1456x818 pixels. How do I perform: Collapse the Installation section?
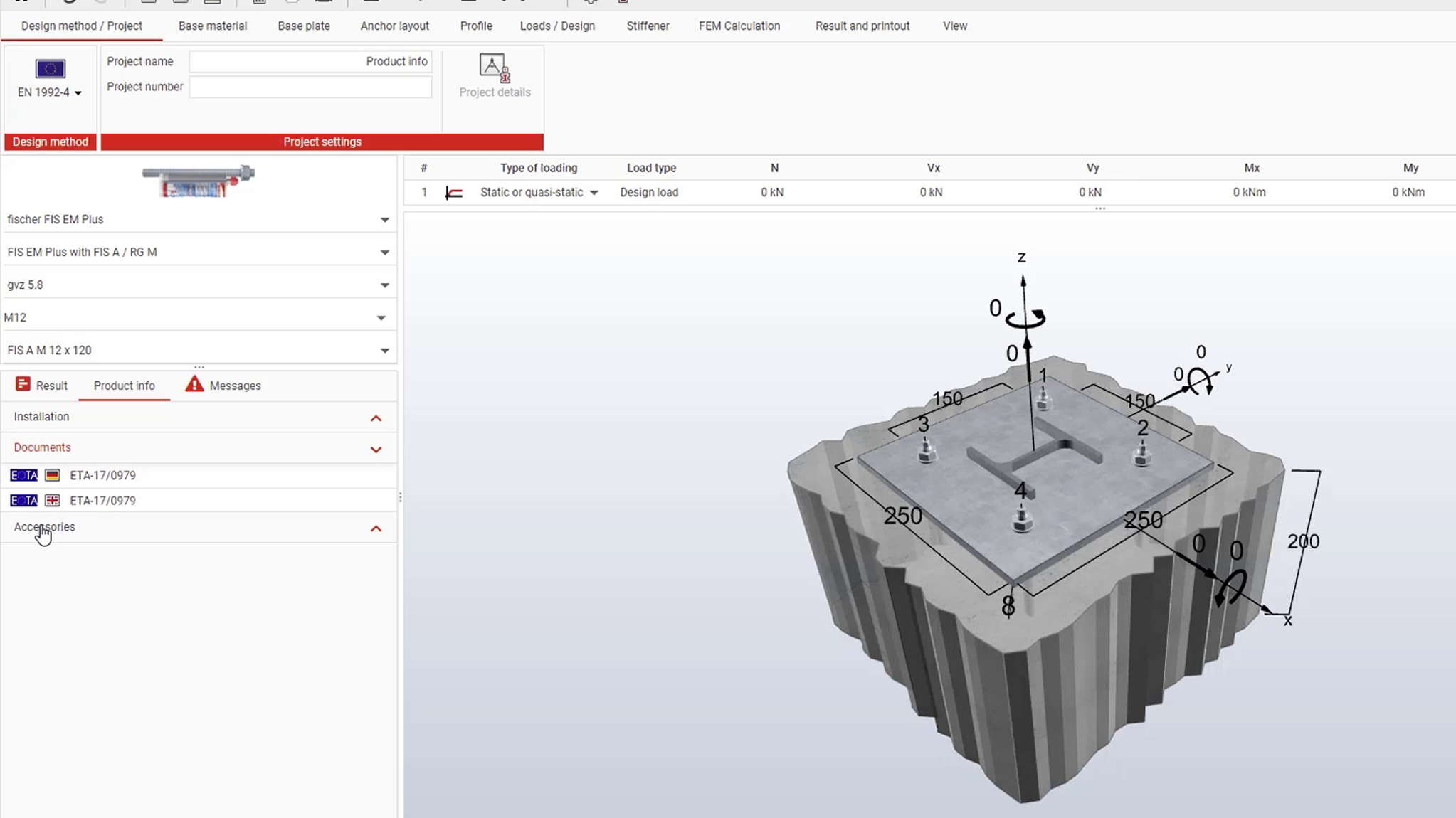(376, 418)
